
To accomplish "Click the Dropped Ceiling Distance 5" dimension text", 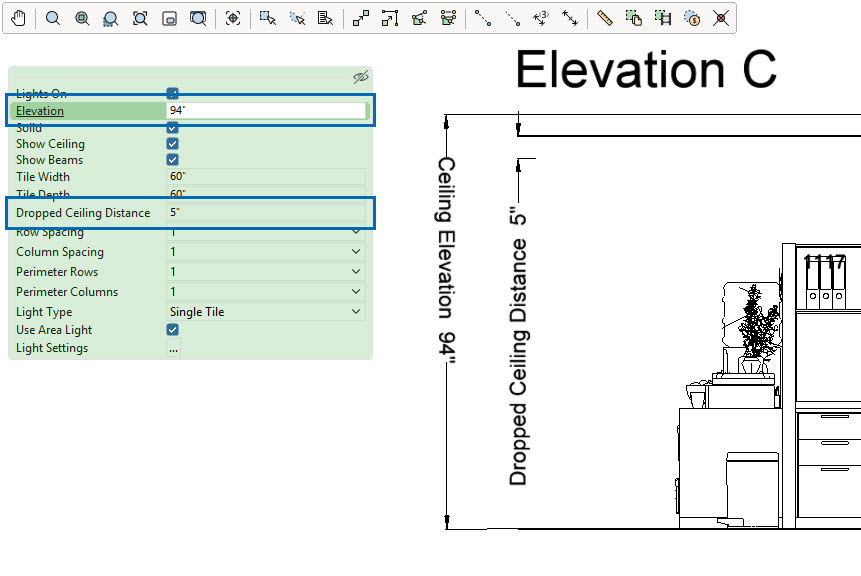I will pyautogui.click(x=518, y=346).
